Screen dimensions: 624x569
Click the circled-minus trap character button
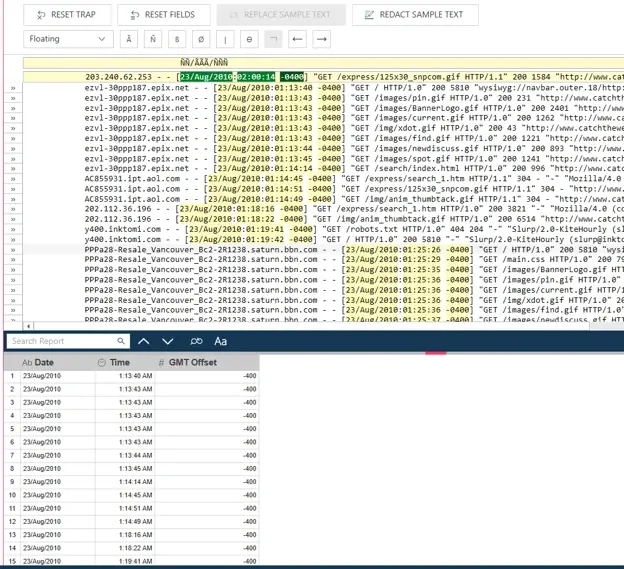(249, 39)
